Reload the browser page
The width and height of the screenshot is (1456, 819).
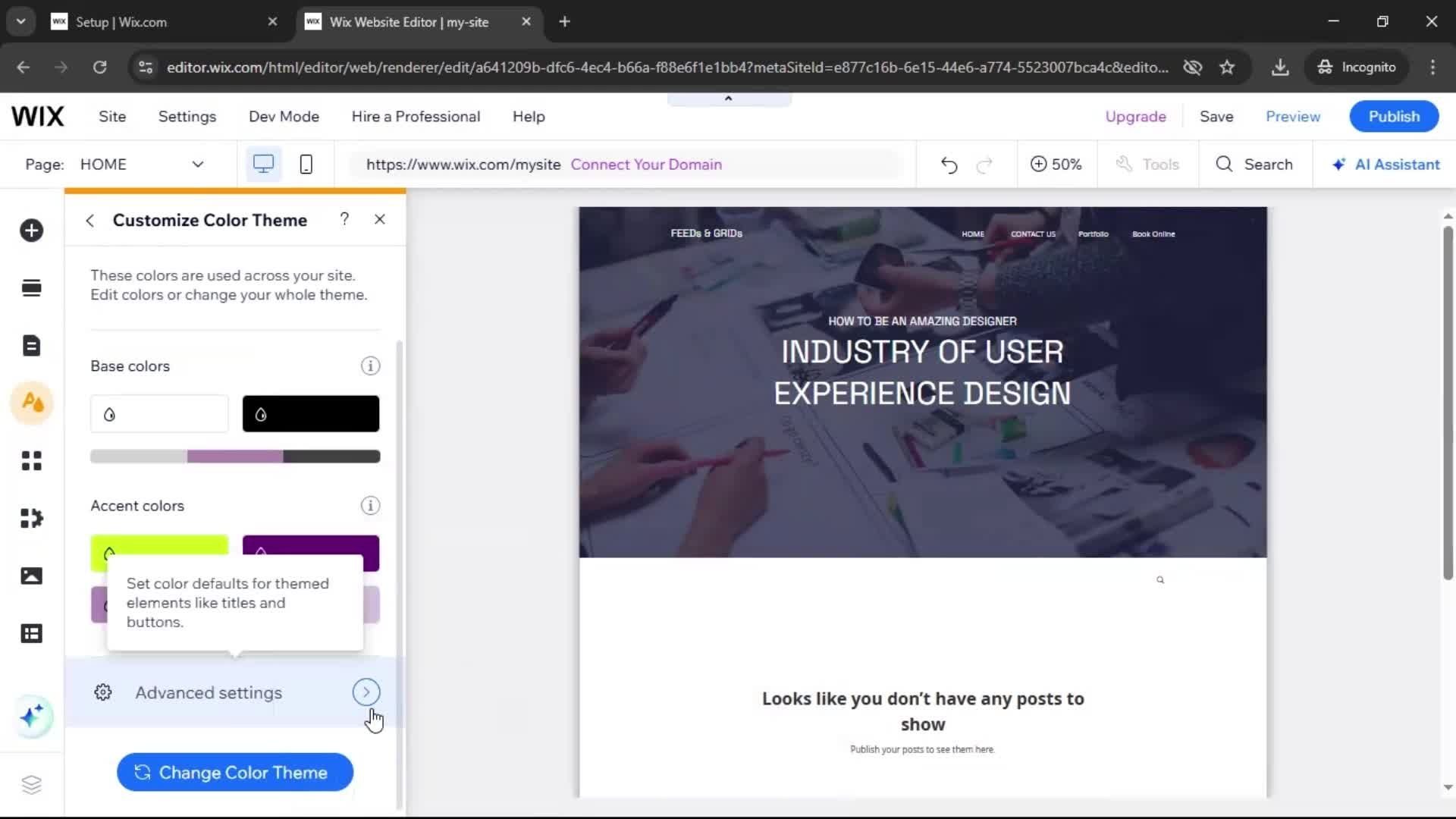click(99, 67)
